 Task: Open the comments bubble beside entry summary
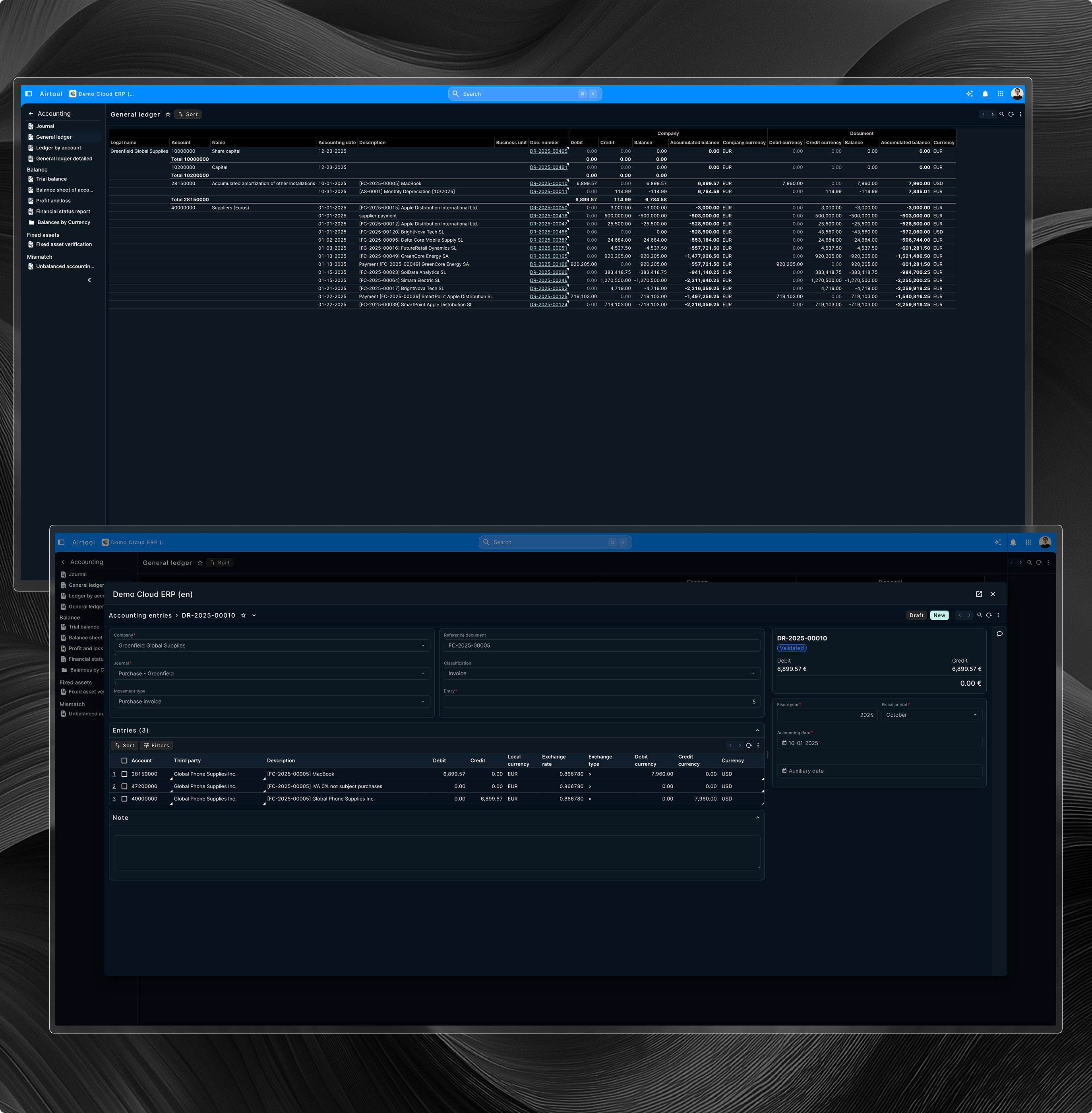(x=1000, y=634)
